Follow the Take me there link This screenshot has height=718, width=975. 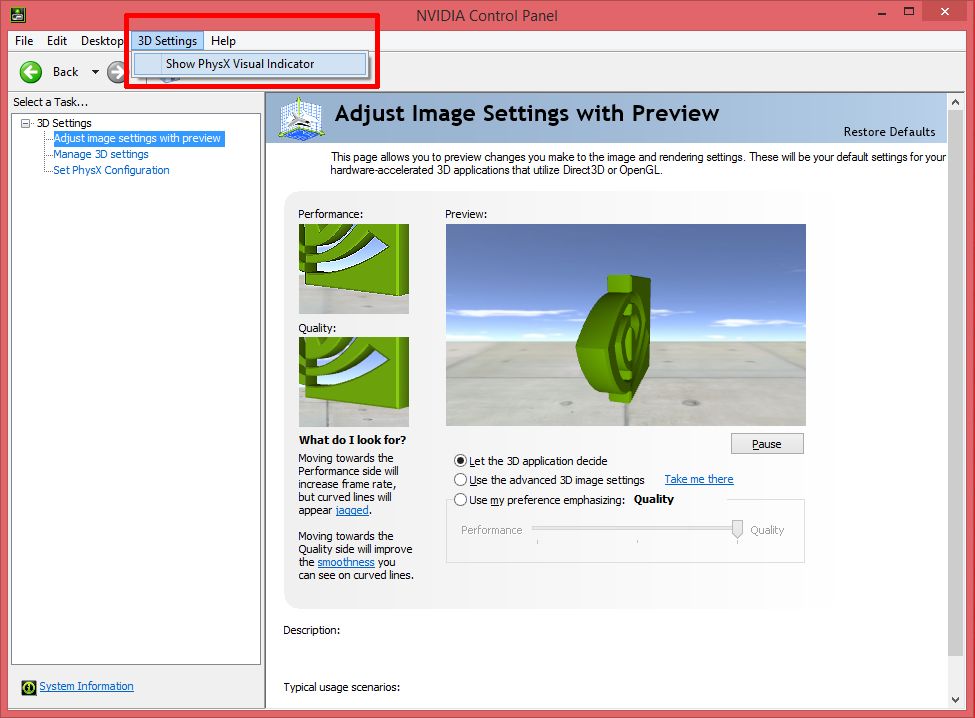click(699, 479)
